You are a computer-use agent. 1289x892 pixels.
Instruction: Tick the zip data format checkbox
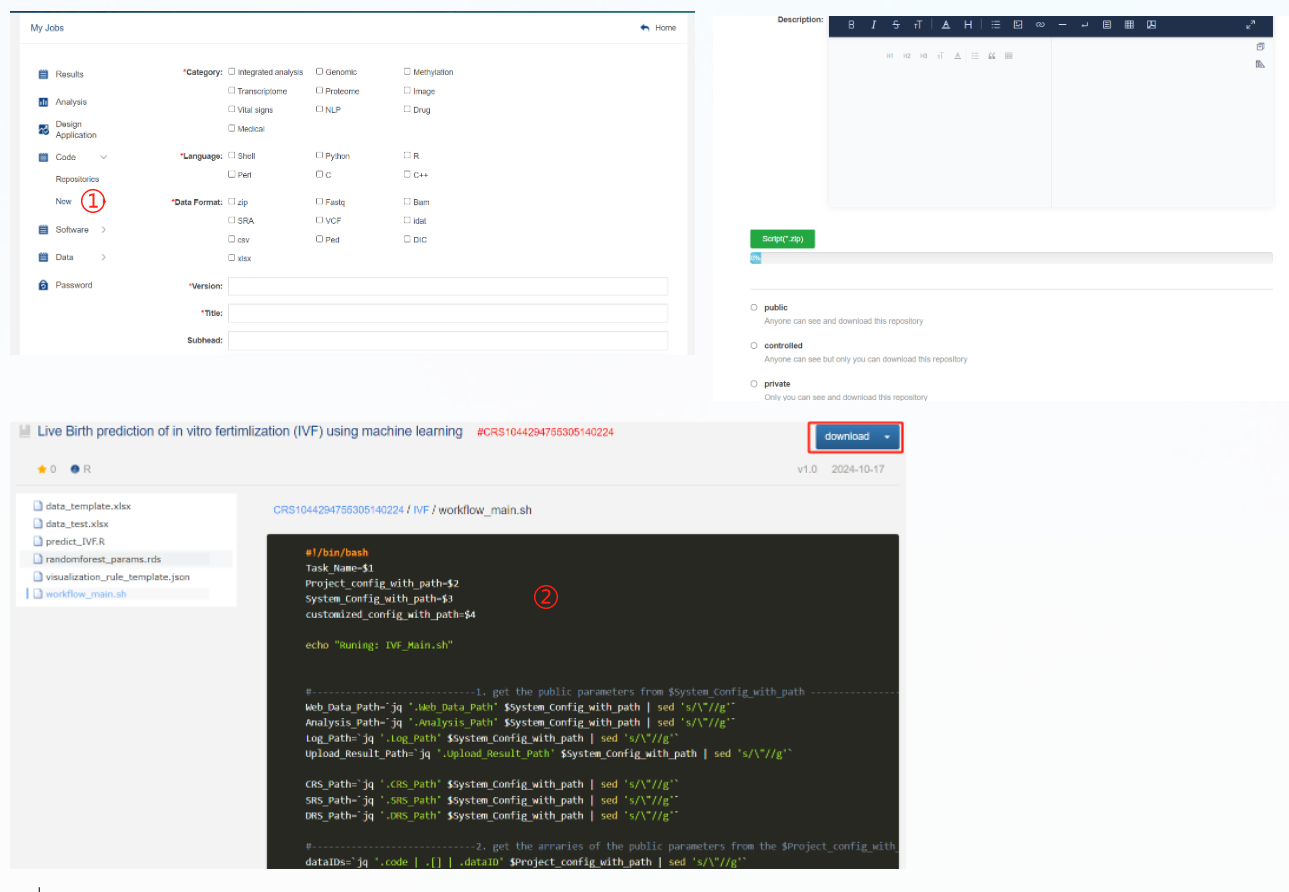pyautogui.click(x=232, y=202)
